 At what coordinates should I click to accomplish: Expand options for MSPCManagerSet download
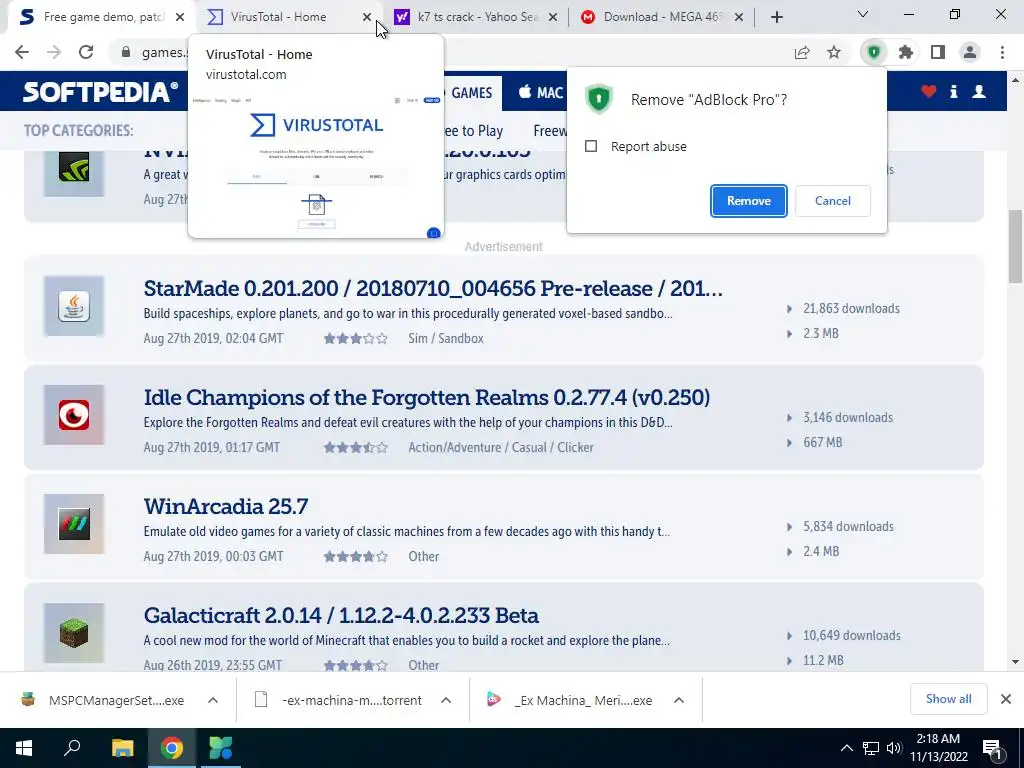click(x=213, y=700)
